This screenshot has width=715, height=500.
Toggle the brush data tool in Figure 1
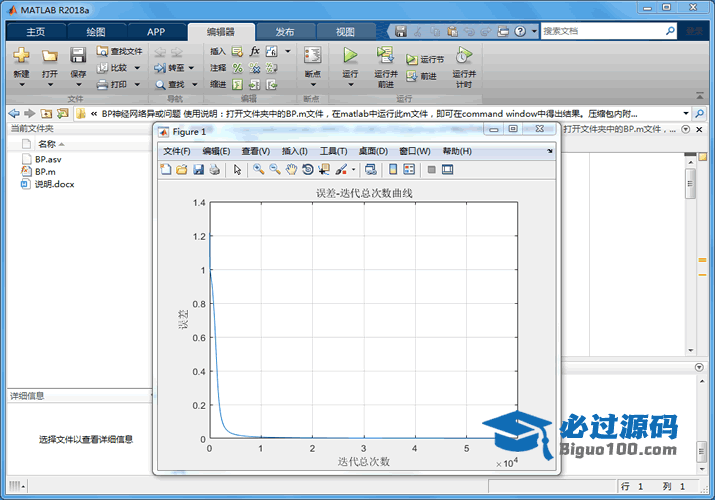341,170
